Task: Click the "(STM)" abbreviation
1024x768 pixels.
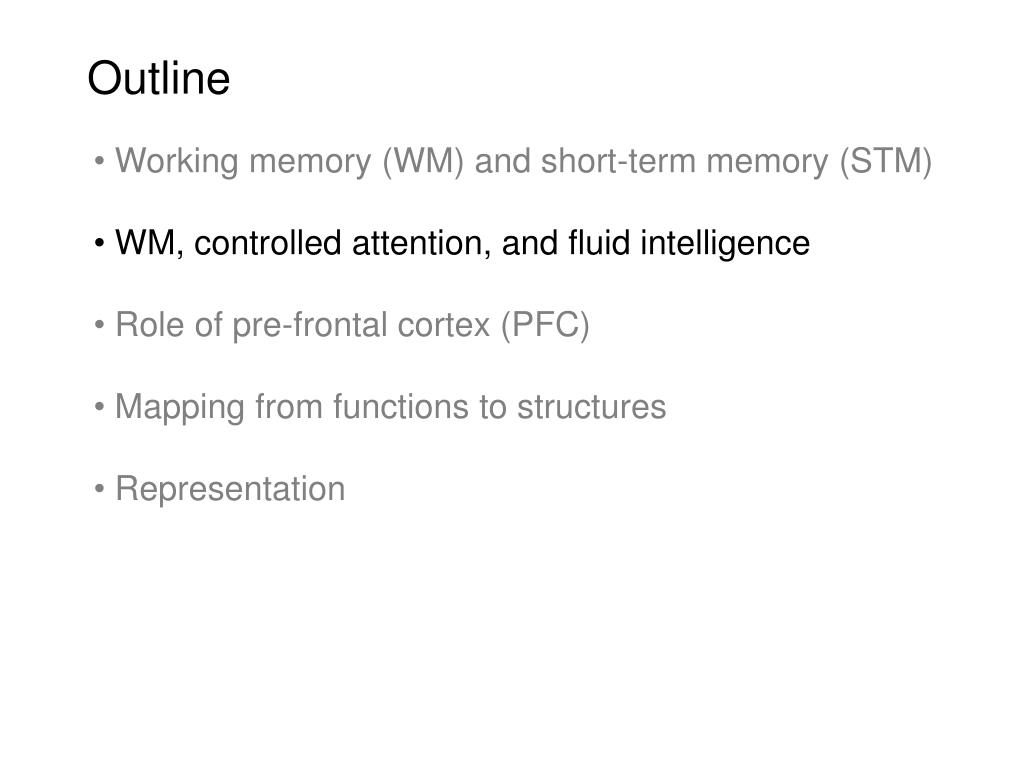Action: [886, 161]
